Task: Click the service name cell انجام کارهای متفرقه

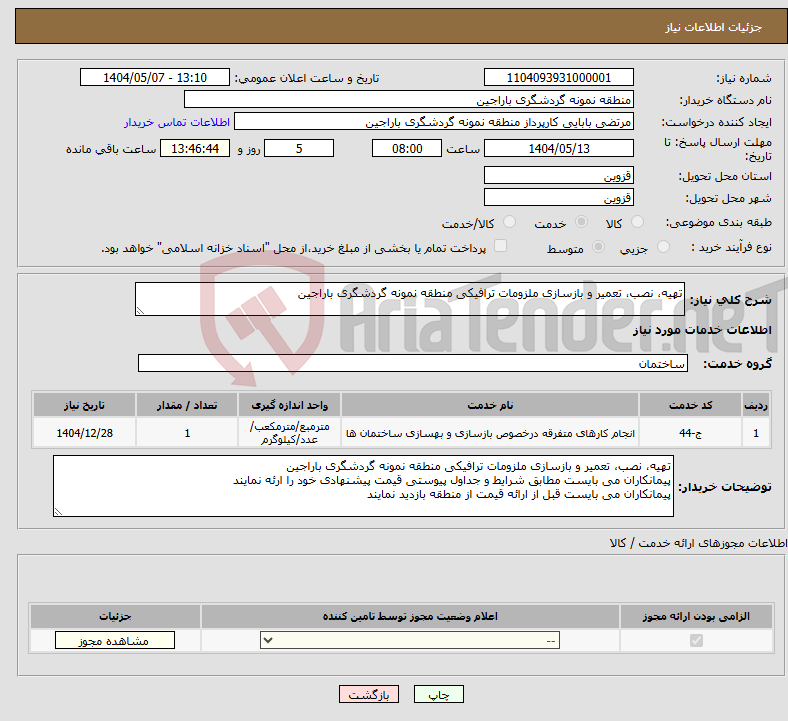Action: 490,433
